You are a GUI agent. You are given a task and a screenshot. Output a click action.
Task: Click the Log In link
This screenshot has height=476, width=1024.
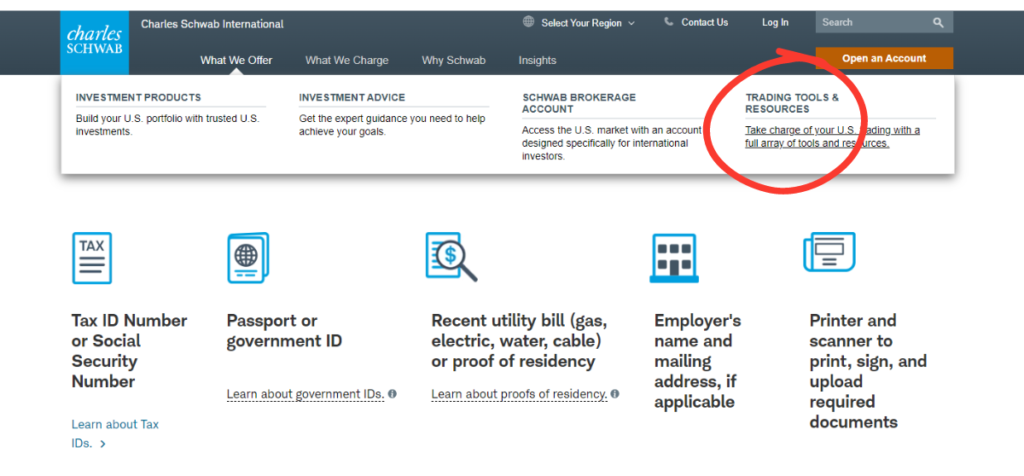(x=775, y=22)
